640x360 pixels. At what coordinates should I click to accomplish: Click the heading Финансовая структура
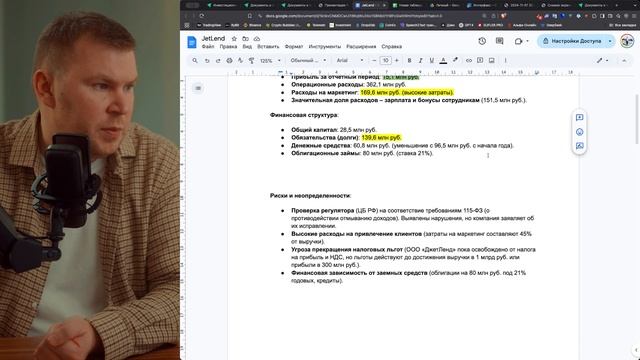click(x=304, y=115)
